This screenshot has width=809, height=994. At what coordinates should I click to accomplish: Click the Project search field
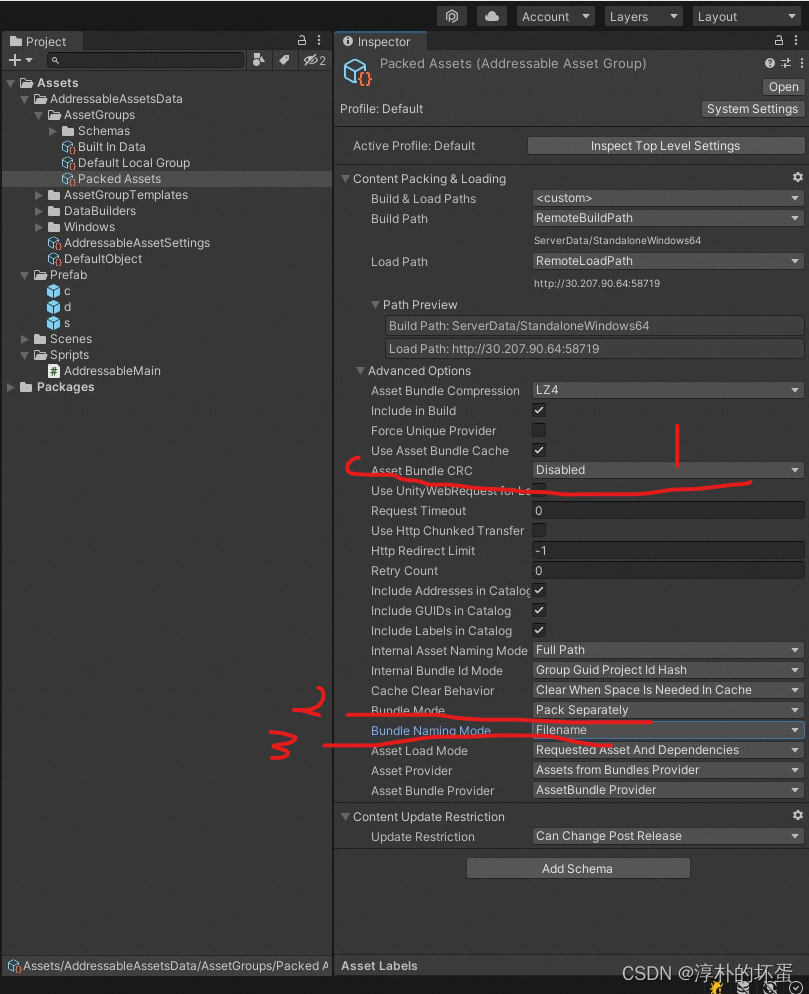tap(145, 60)
